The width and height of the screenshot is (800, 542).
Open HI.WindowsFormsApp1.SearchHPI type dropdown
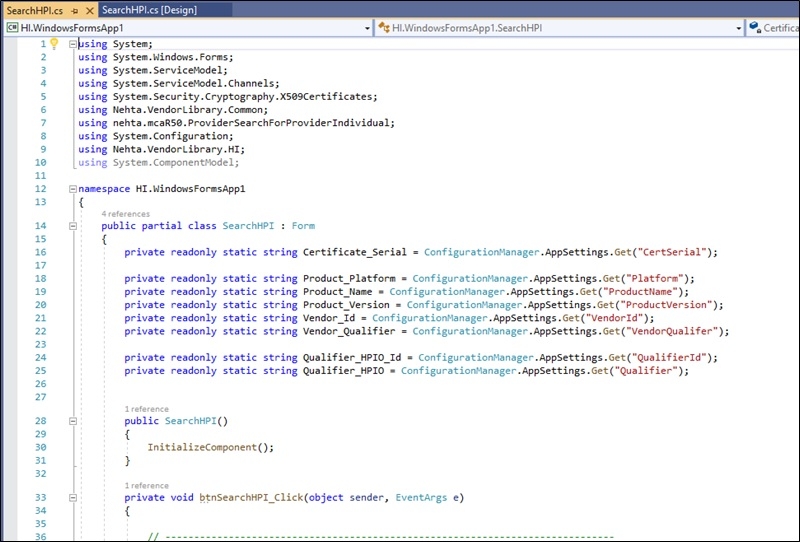(739, 29)
